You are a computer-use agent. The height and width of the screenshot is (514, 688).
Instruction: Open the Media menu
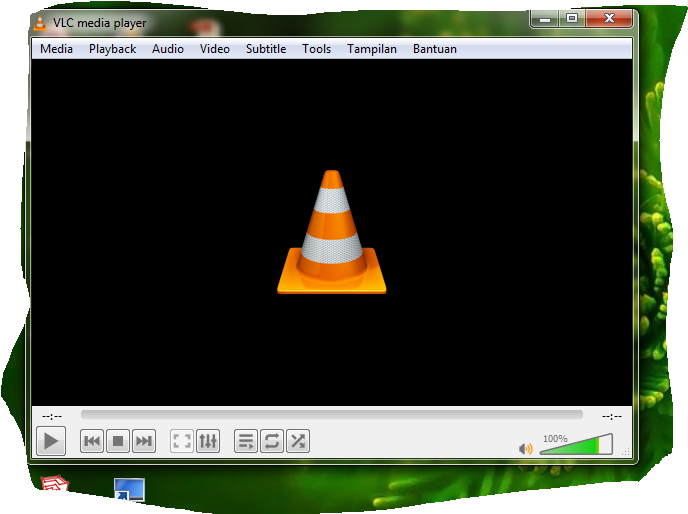[56, 49]
